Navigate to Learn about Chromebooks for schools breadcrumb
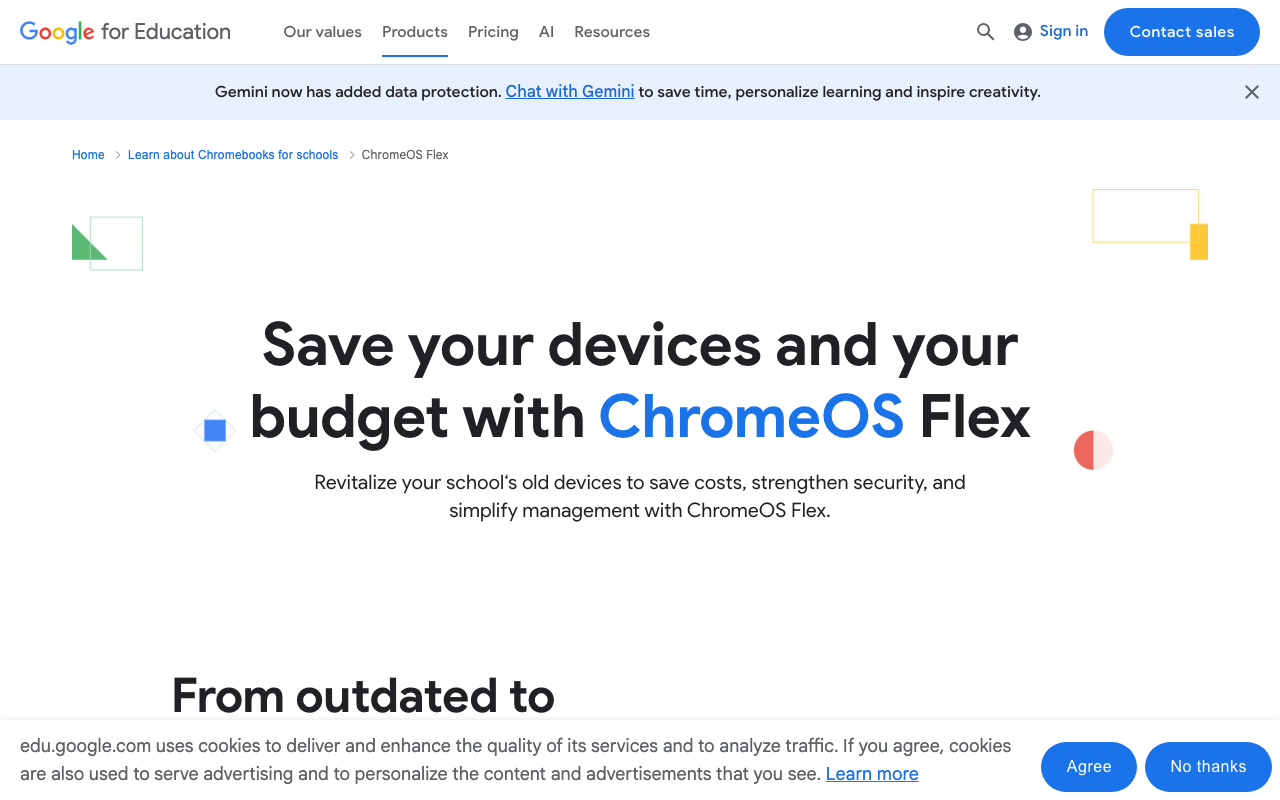The image size is (1280, 800). tap(232, 155)
